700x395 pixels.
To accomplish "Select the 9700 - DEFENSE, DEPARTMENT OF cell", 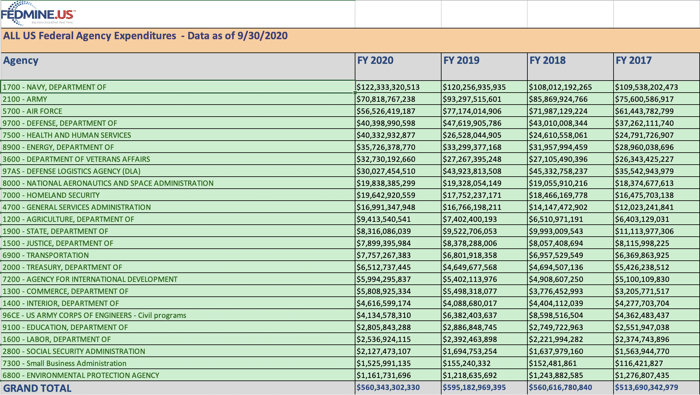I will [x=178, y=123].
